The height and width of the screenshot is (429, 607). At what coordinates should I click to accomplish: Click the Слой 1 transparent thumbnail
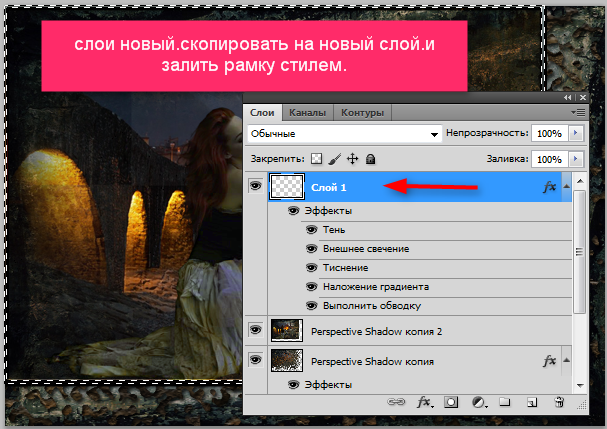point(286,187)
